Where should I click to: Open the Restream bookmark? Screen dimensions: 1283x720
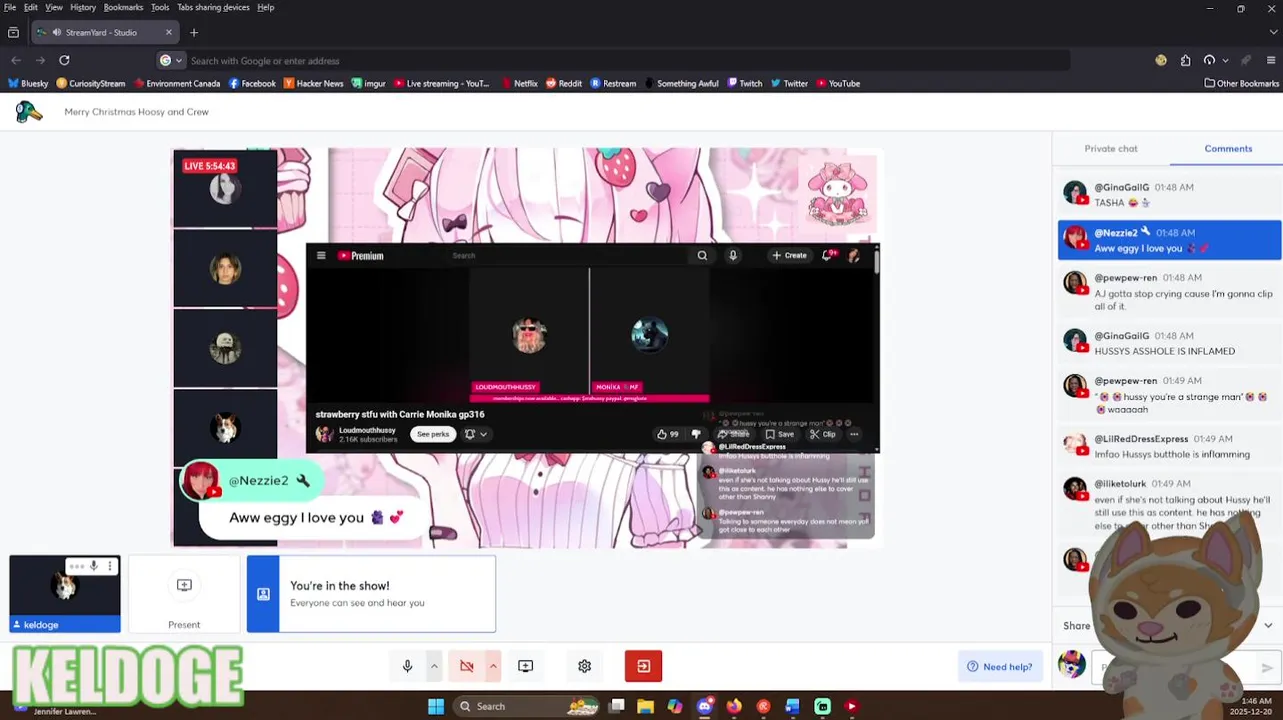[613, 84]
